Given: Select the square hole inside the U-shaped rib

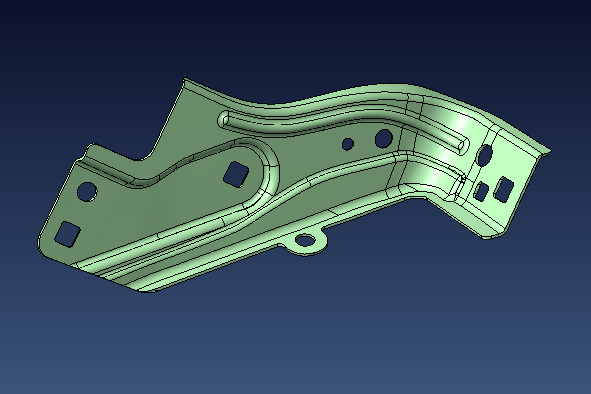Looking at the screenshot, I should [x=236, y=173].
